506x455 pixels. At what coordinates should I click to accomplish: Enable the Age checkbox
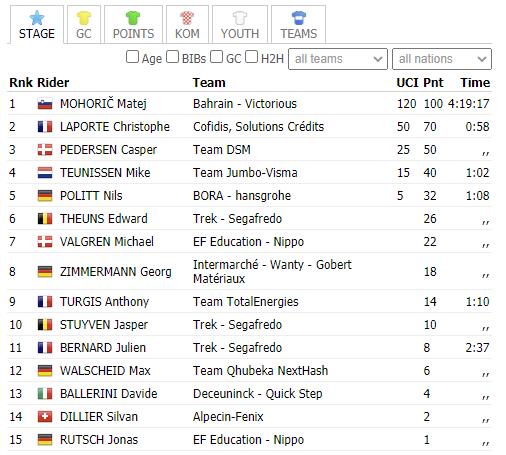tap(132, 57)
